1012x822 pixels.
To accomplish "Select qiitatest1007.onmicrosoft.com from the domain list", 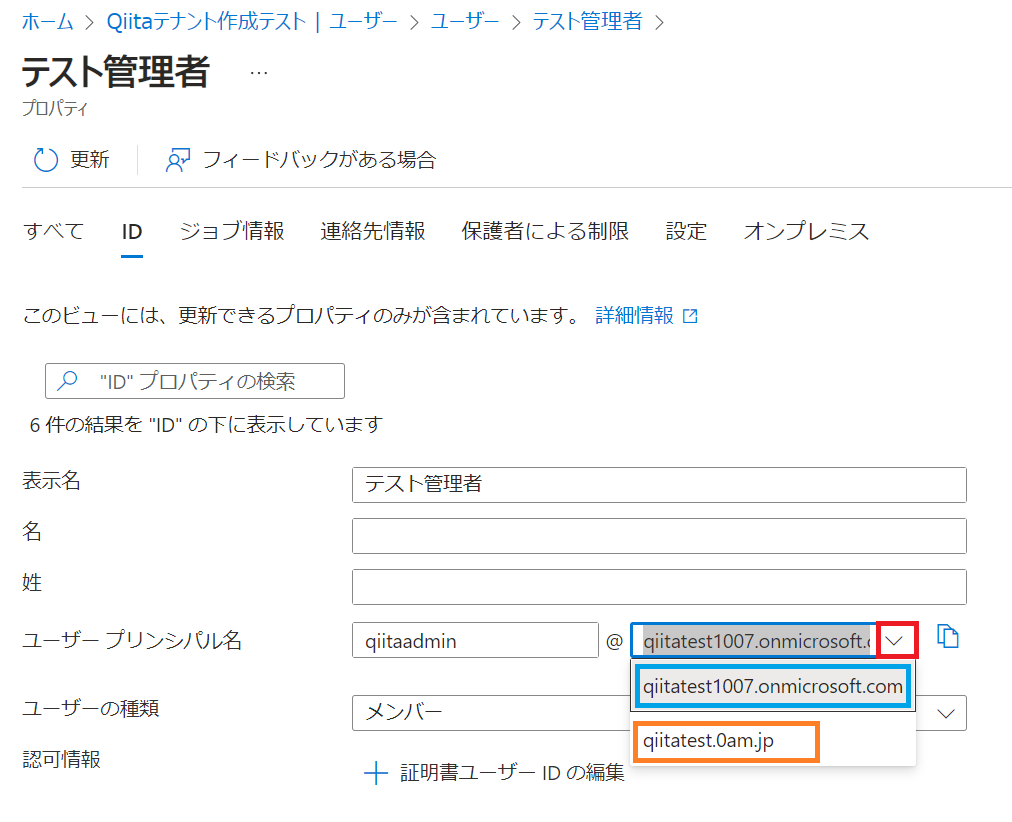I will tap(773, 687).
